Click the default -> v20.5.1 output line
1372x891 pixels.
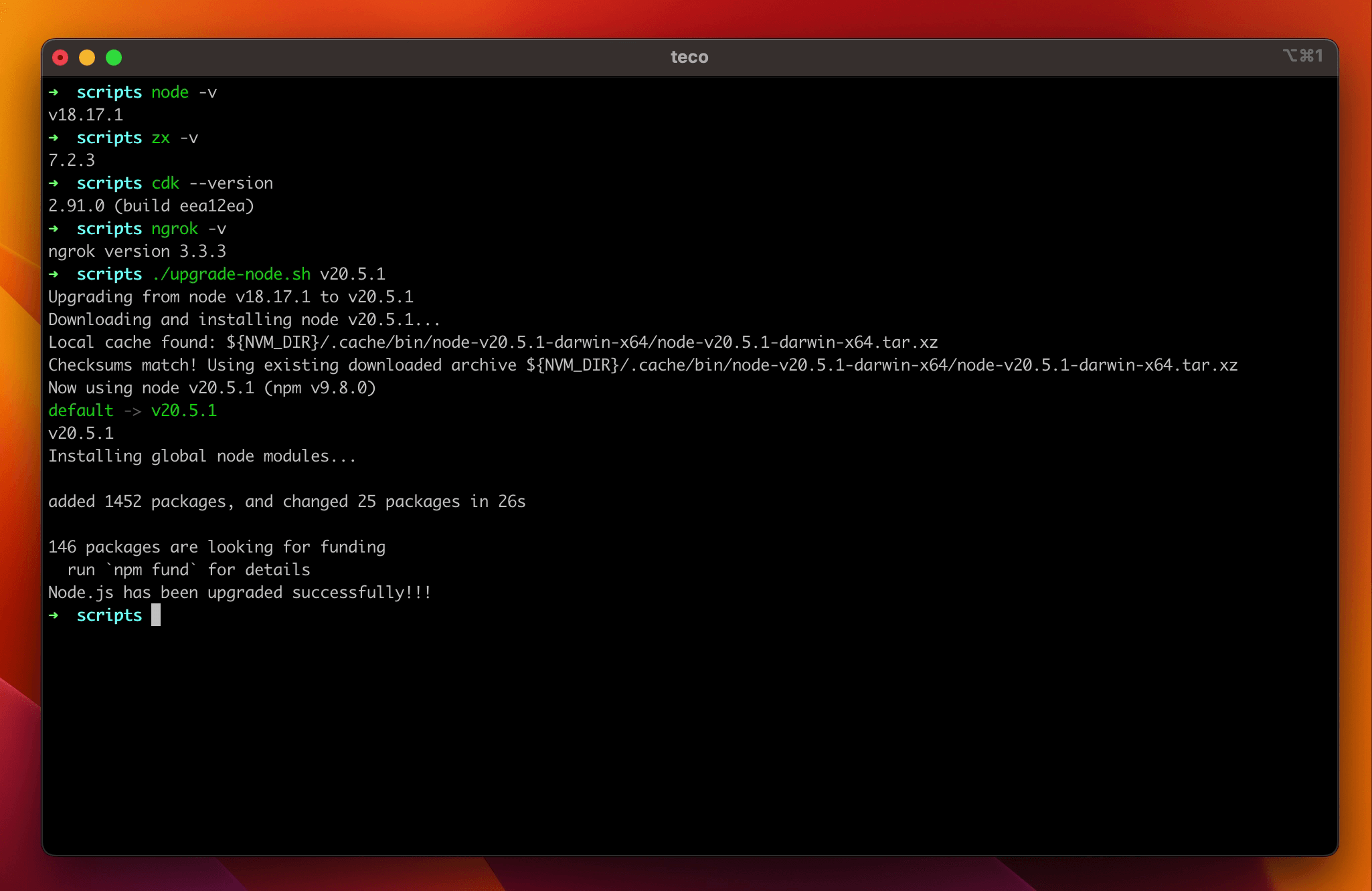(133, 411)
